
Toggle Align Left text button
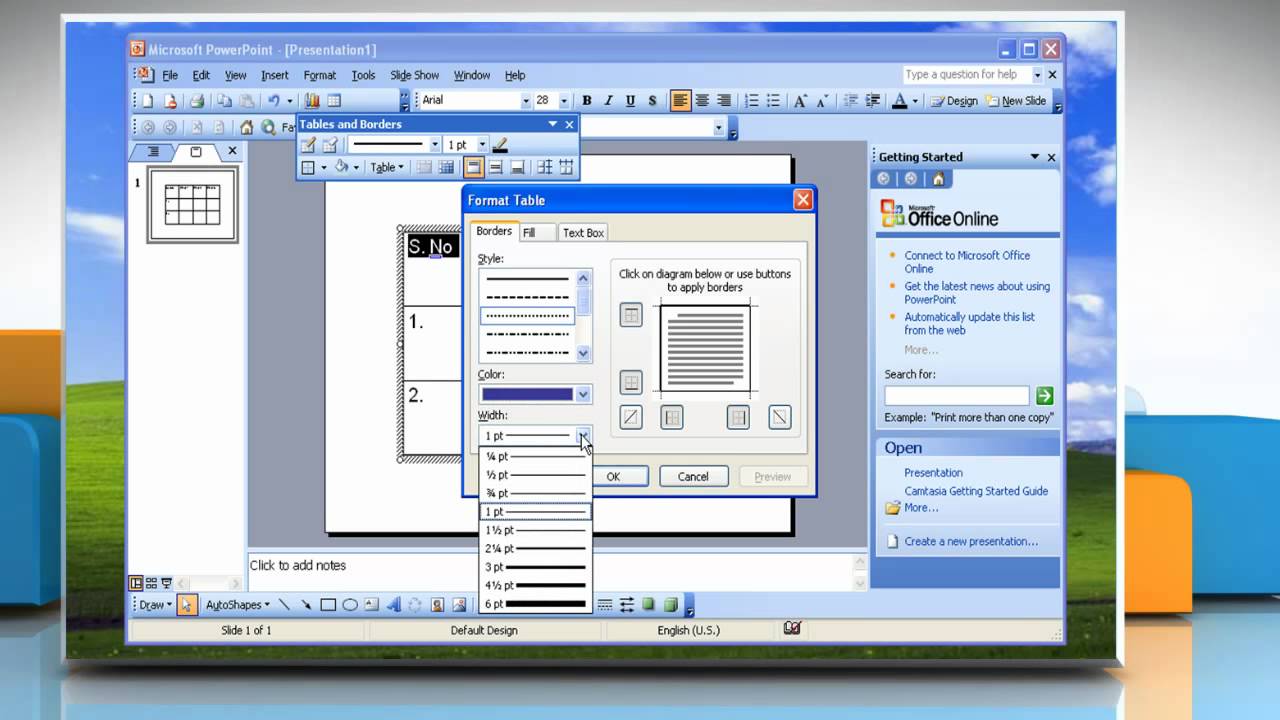680,101
